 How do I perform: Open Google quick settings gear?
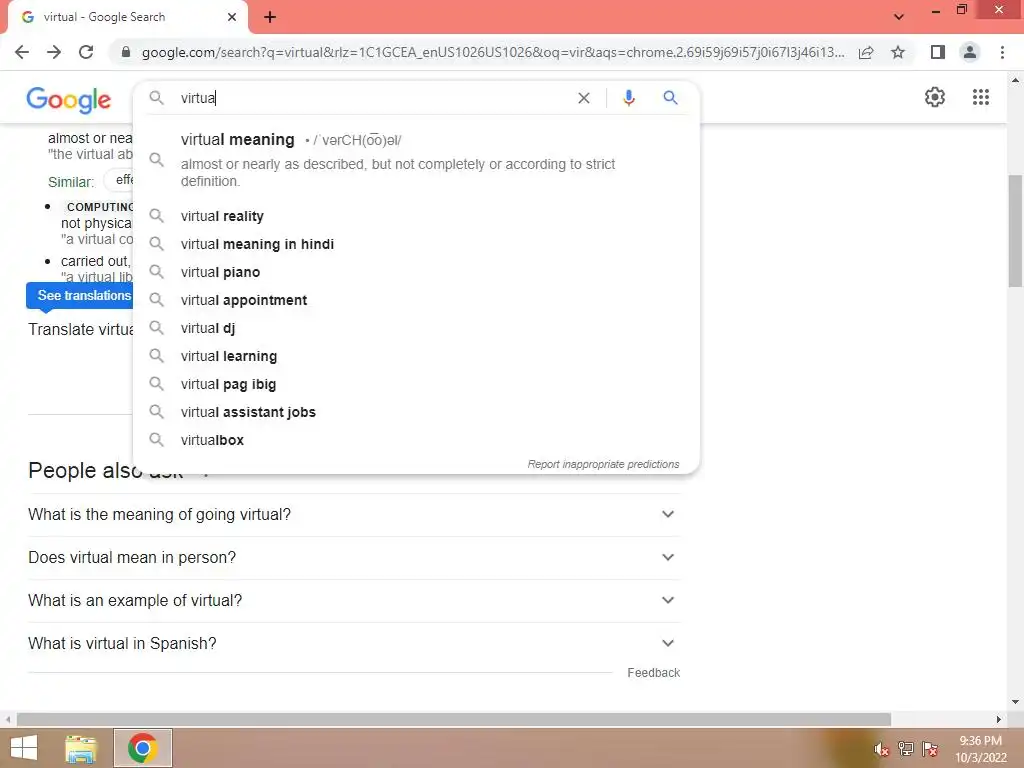pos(935,97)
